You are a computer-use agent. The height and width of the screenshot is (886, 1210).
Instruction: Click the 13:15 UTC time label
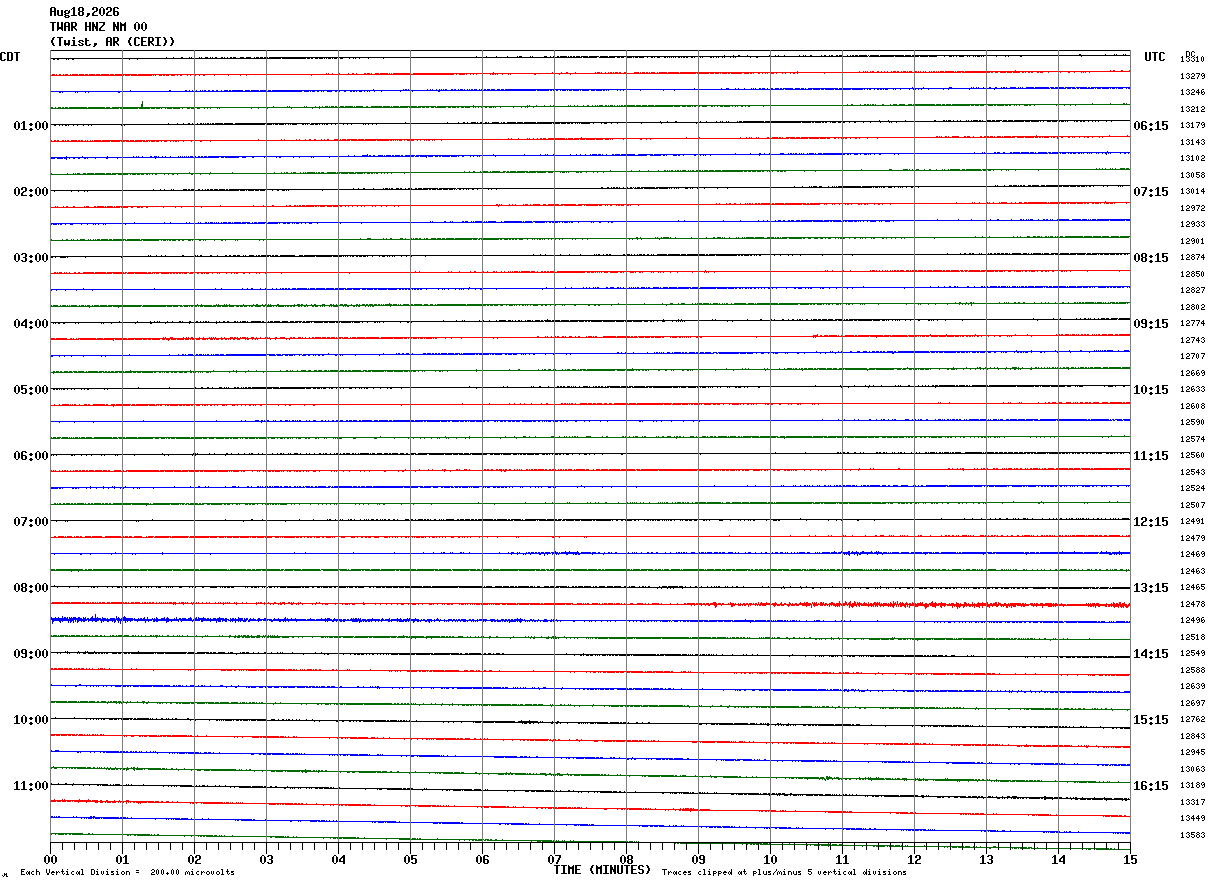[x=1150, y=588]
